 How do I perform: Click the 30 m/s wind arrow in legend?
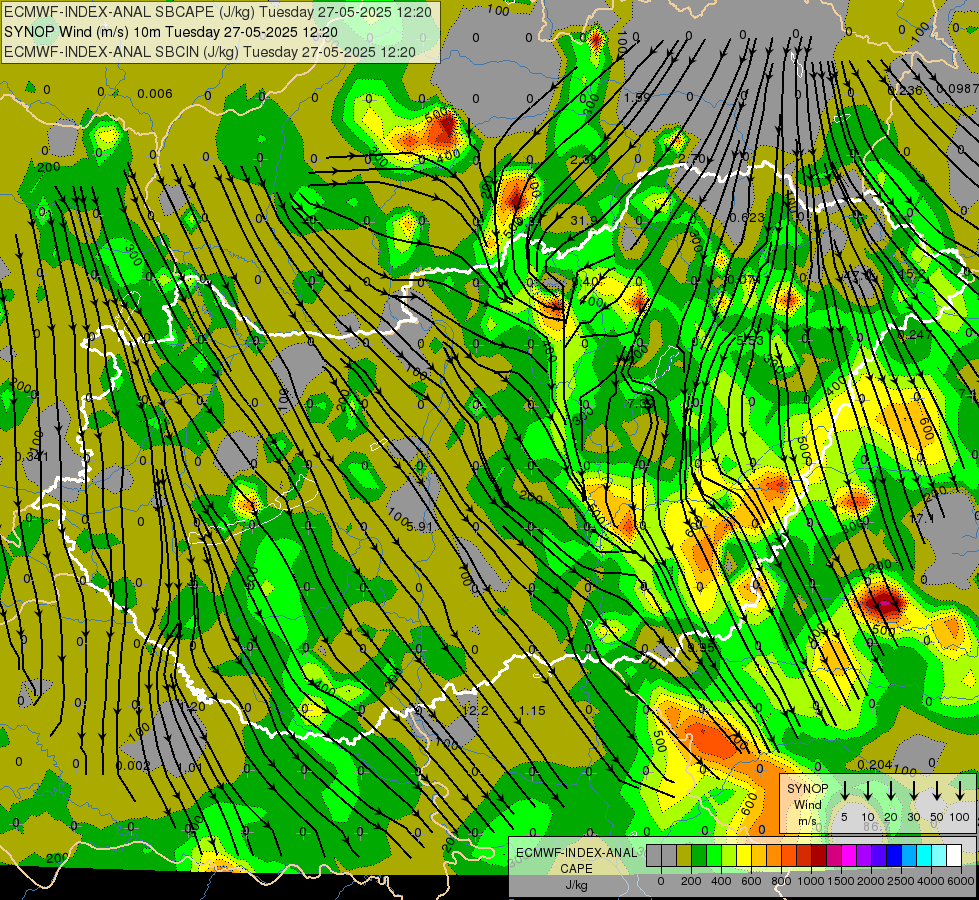click(914, 790)
